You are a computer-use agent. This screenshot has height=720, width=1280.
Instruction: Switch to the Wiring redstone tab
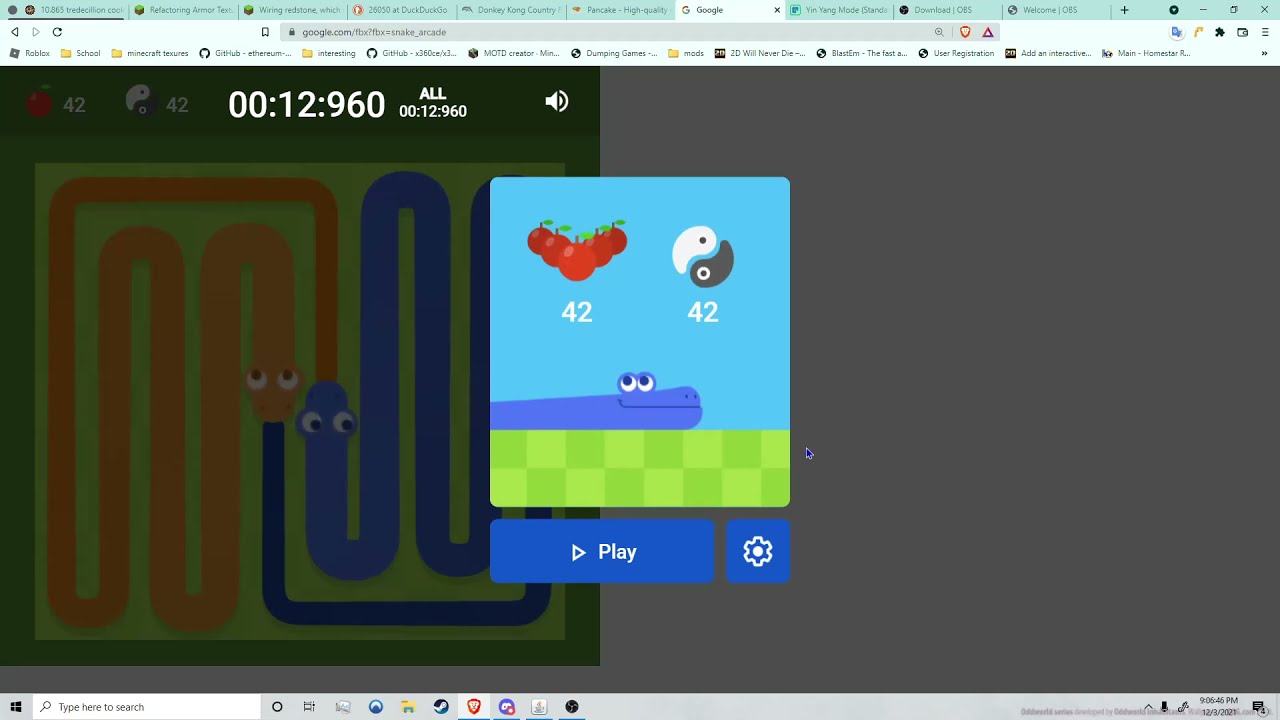point(292,10)
